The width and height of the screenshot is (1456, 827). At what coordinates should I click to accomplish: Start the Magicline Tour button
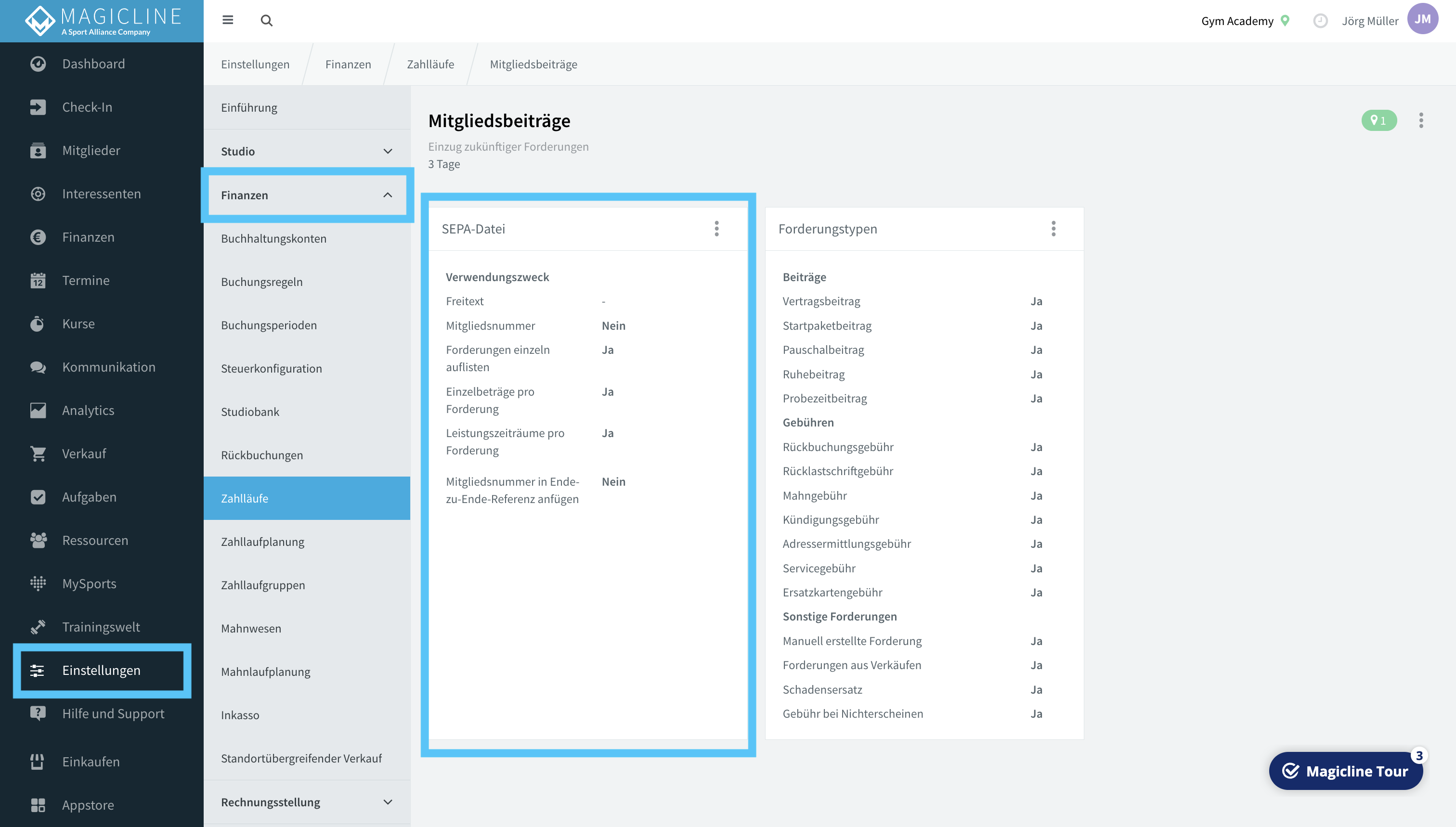pyautogui.click(x=1345, y=771)
